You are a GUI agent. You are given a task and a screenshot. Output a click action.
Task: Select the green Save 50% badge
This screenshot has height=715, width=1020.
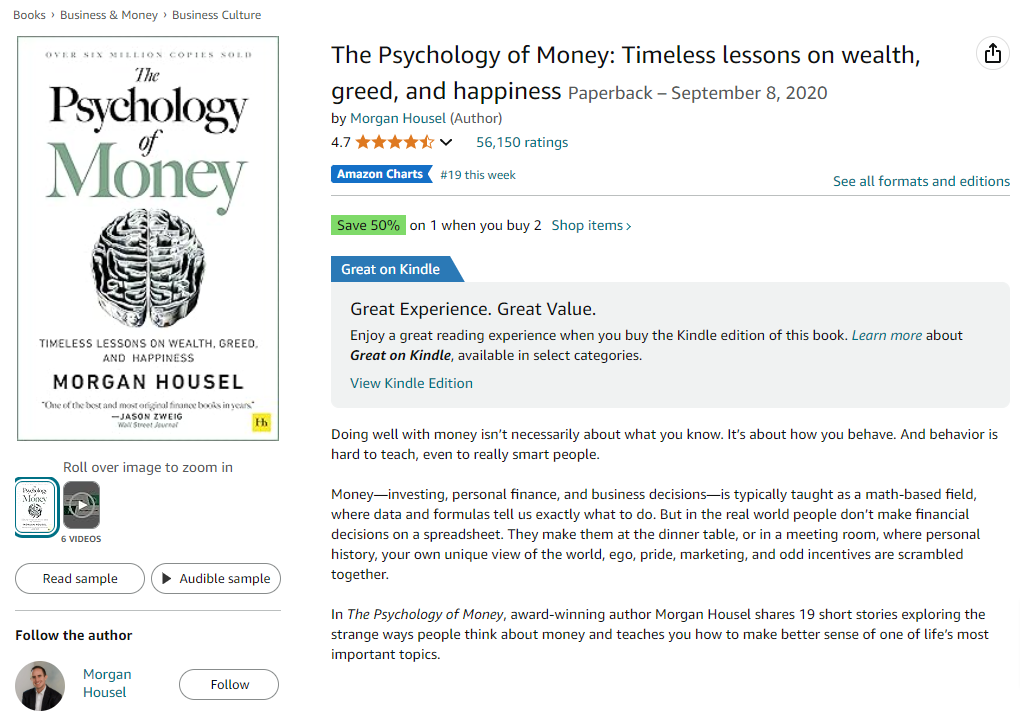(x=368, y=224)
